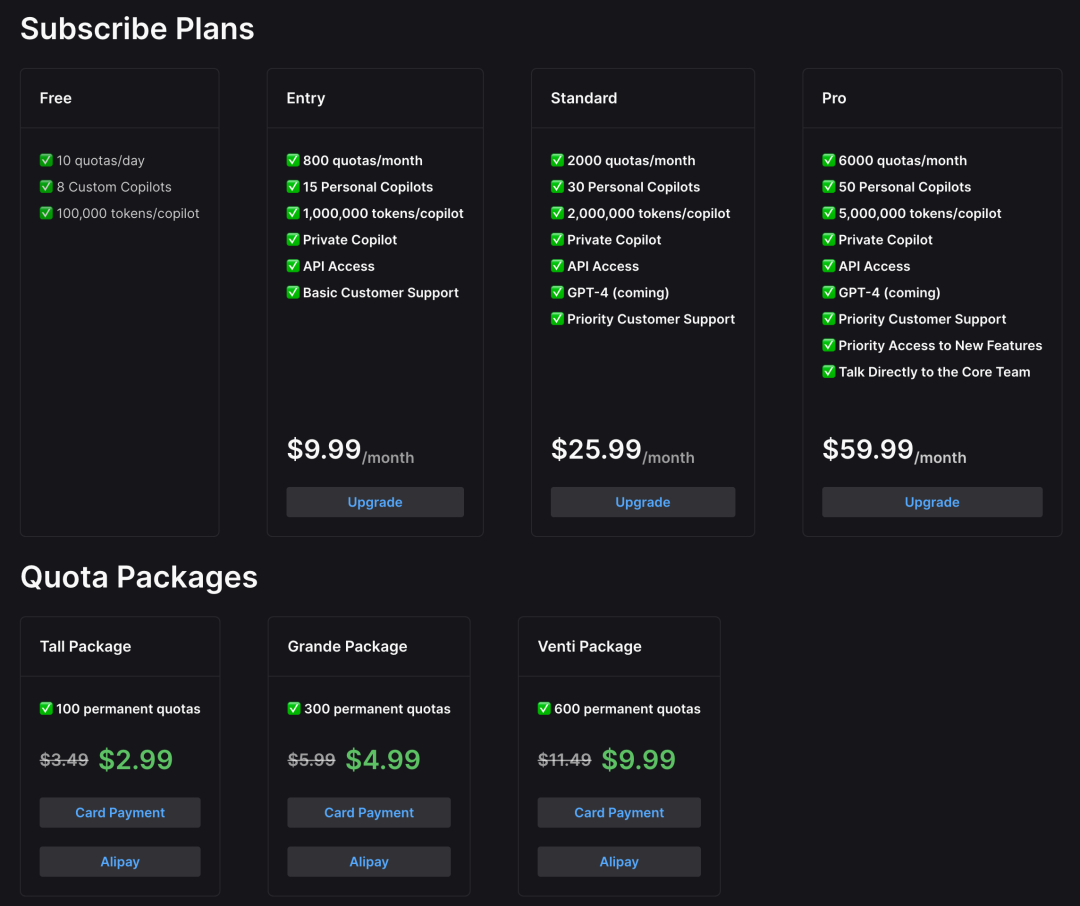Select Card Payment for Grande Package

(x=369, y=813)
